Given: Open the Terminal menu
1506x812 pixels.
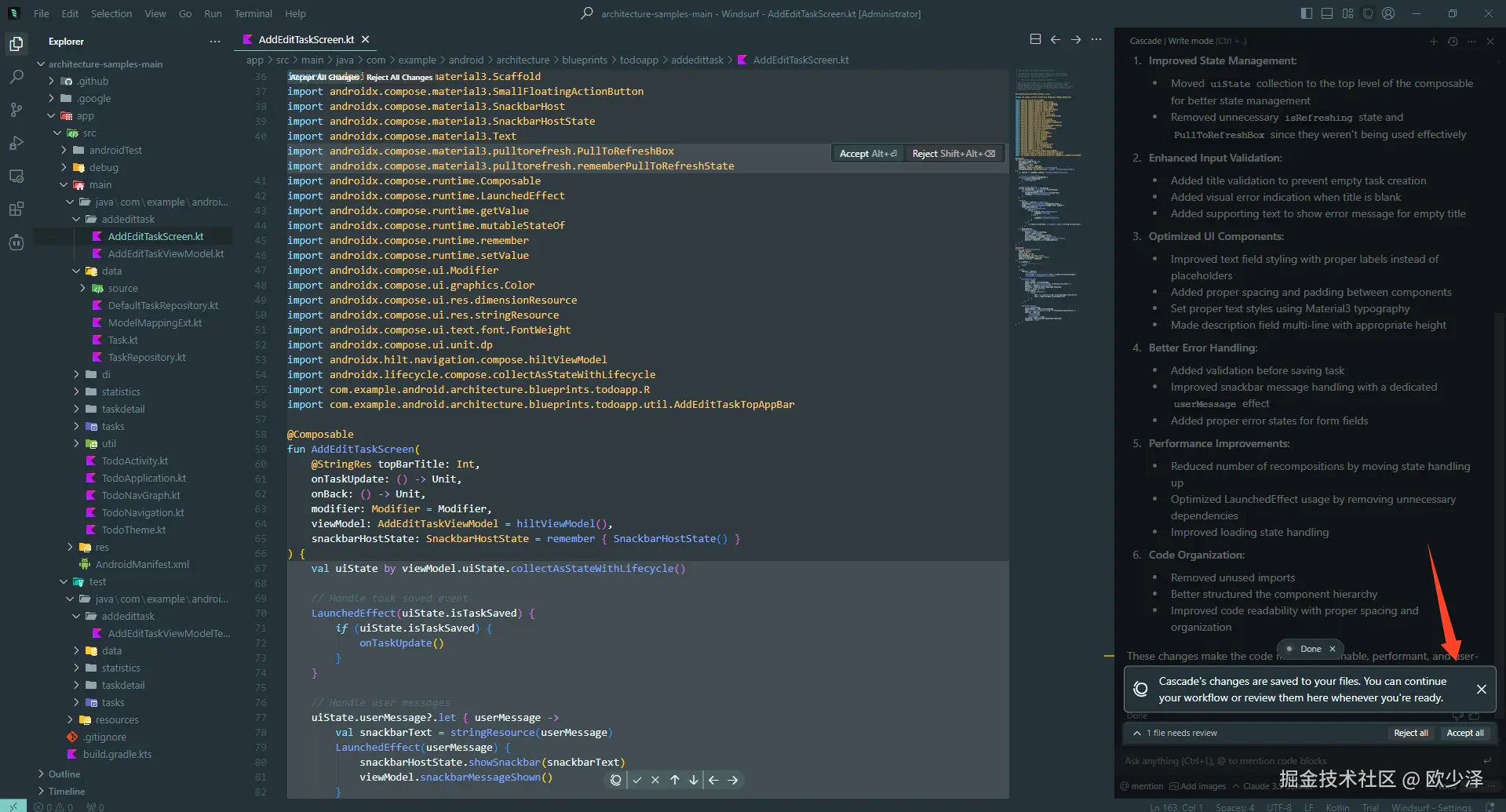Looking at the screenshot, I should click(253, 13).
